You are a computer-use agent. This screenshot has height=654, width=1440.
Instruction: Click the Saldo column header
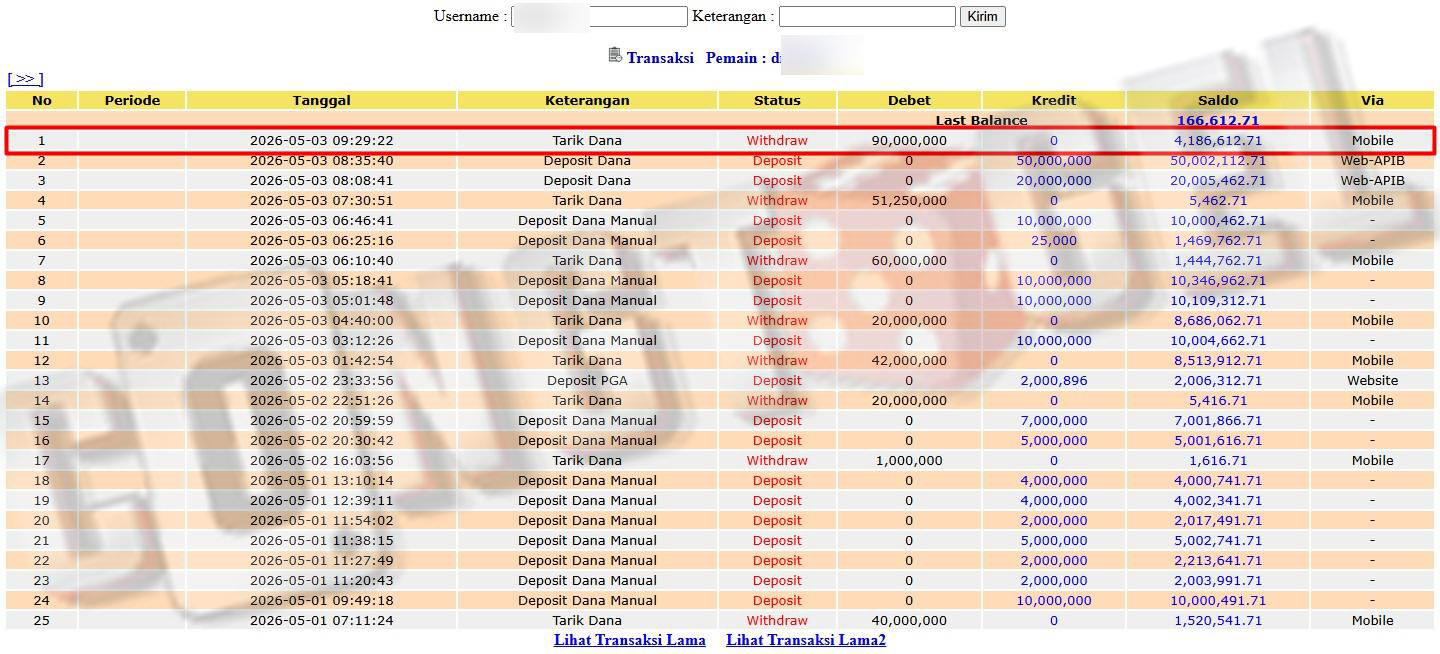1218,100
